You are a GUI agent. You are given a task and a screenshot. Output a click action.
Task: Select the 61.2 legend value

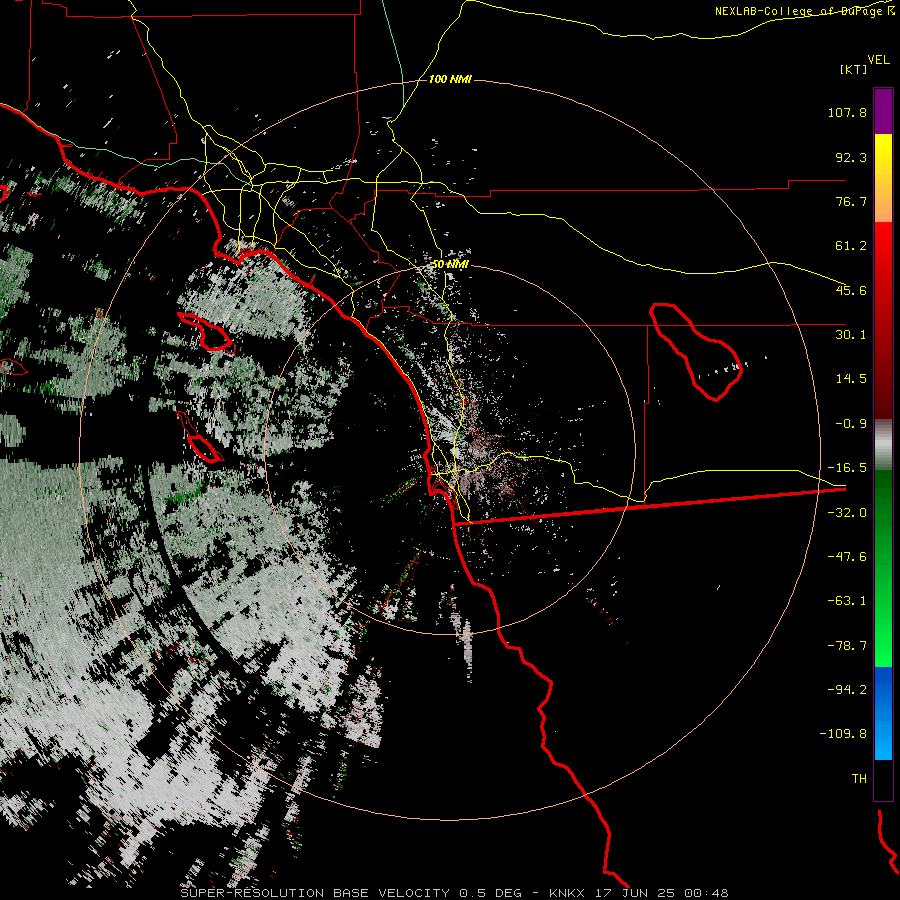coord(851,246)
